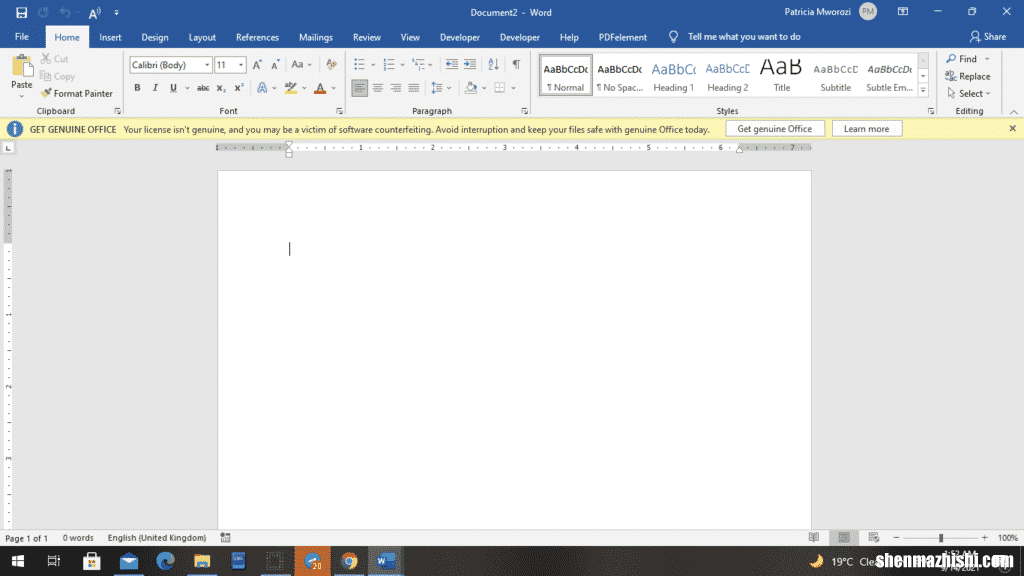Open Task View on the taskbar

54,561
